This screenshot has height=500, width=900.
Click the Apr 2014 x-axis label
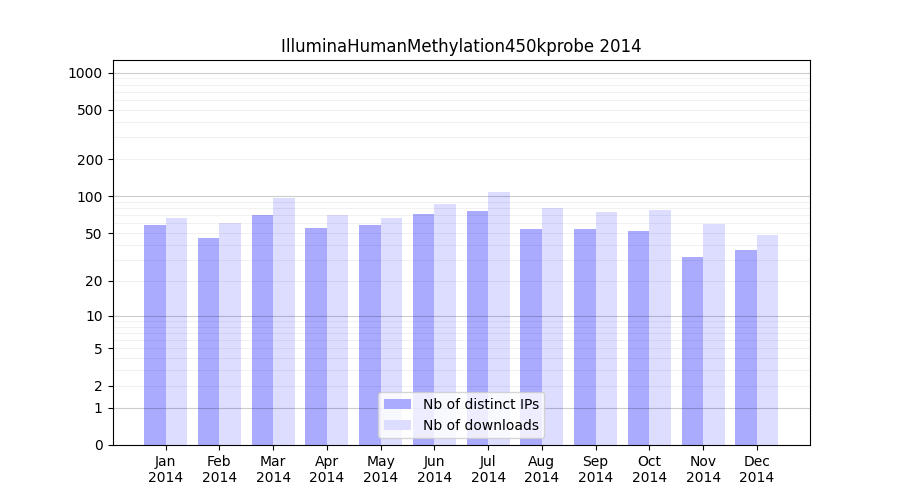pos(327,469)
